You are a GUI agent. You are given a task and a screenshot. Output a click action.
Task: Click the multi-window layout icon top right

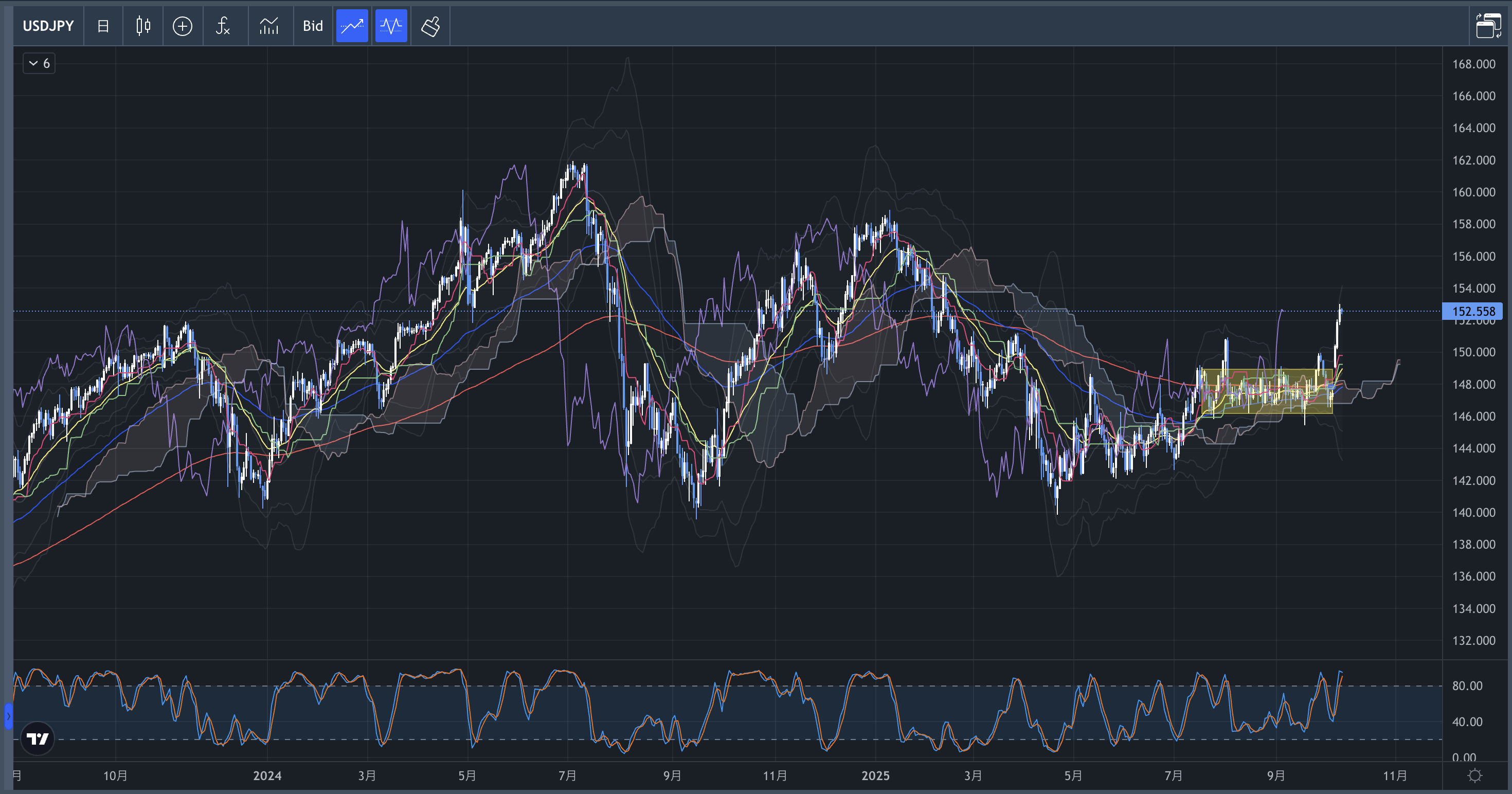[x=1488, y=26]
